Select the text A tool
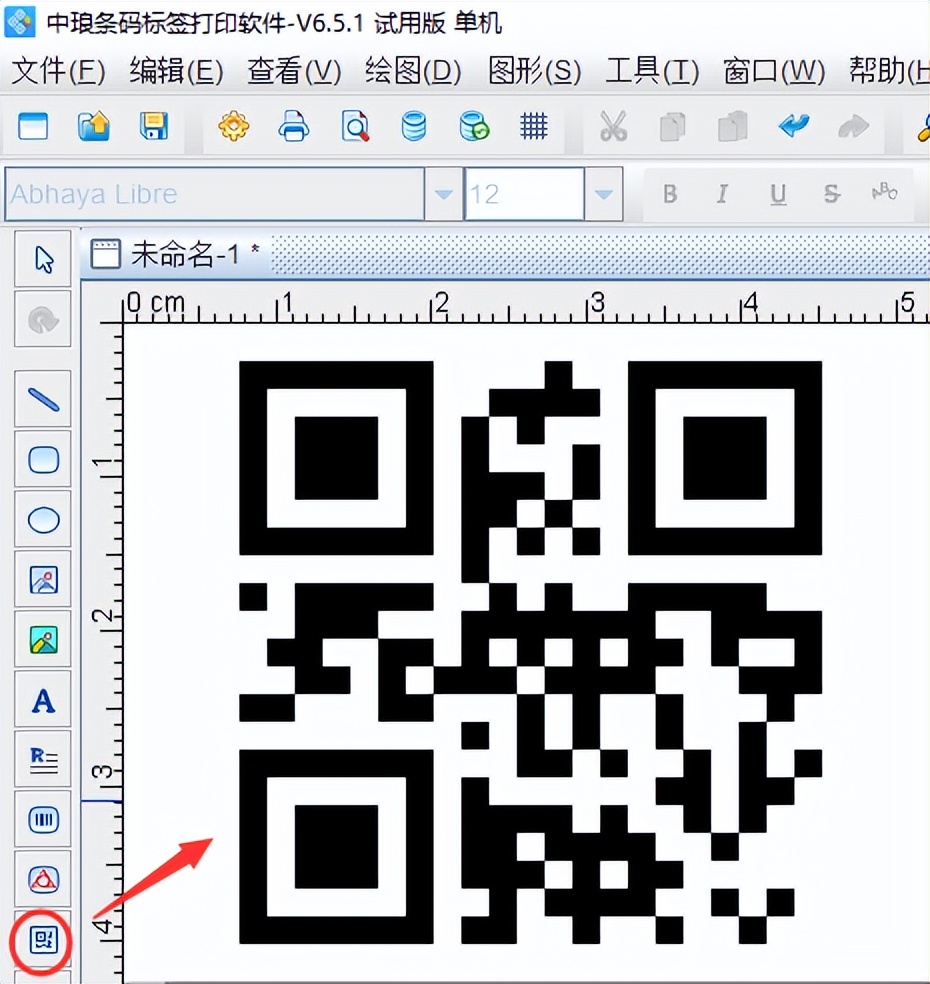 tap(43, 700)
